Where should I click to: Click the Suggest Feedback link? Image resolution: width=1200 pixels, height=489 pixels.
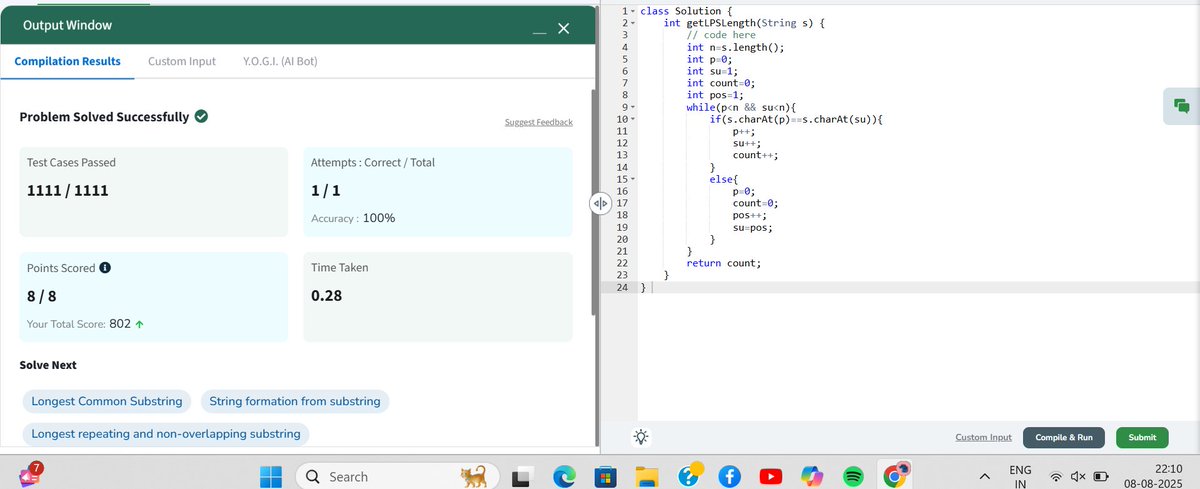[540, 122]
